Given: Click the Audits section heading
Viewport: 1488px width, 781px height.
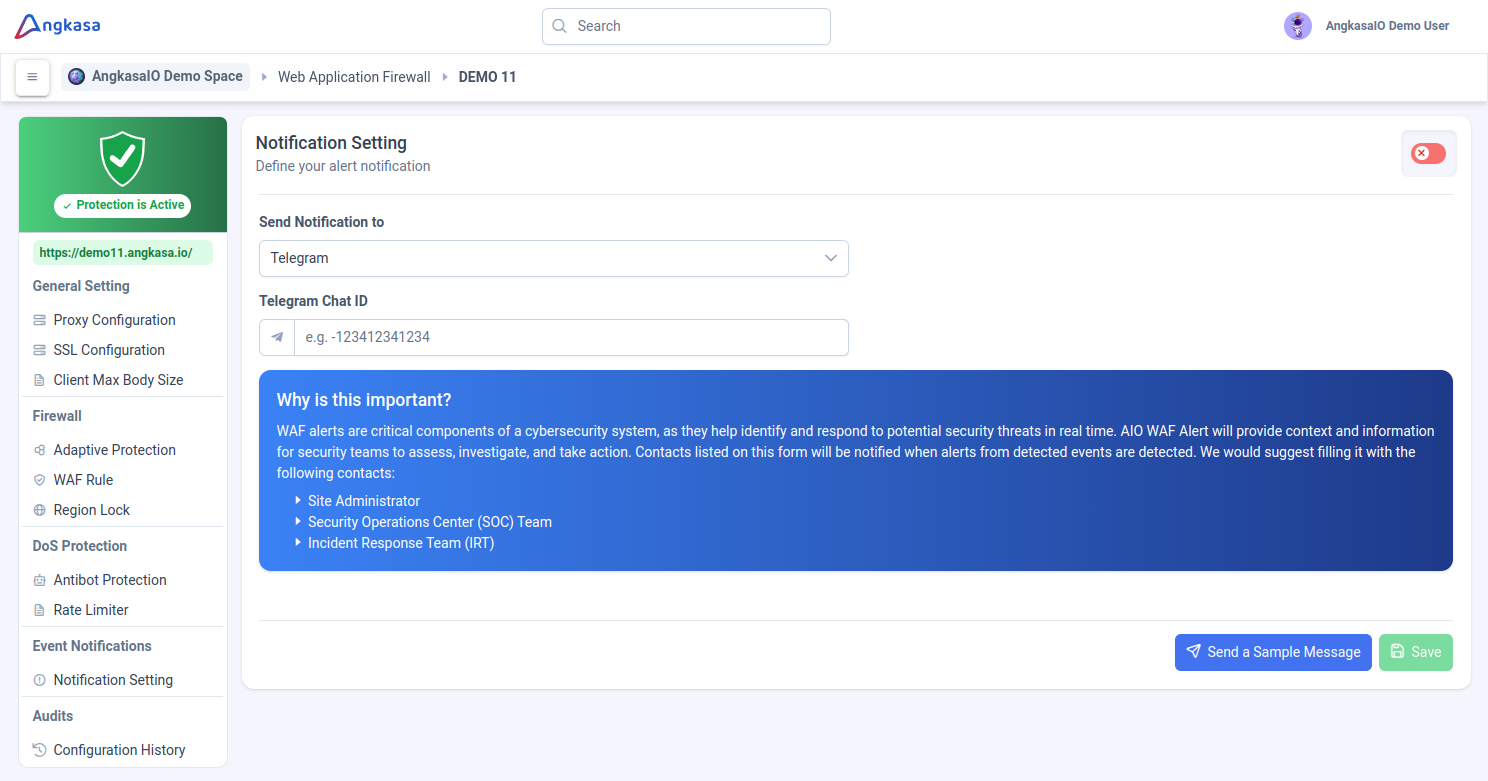Looking at the screenshot, I should coord(53,716).
